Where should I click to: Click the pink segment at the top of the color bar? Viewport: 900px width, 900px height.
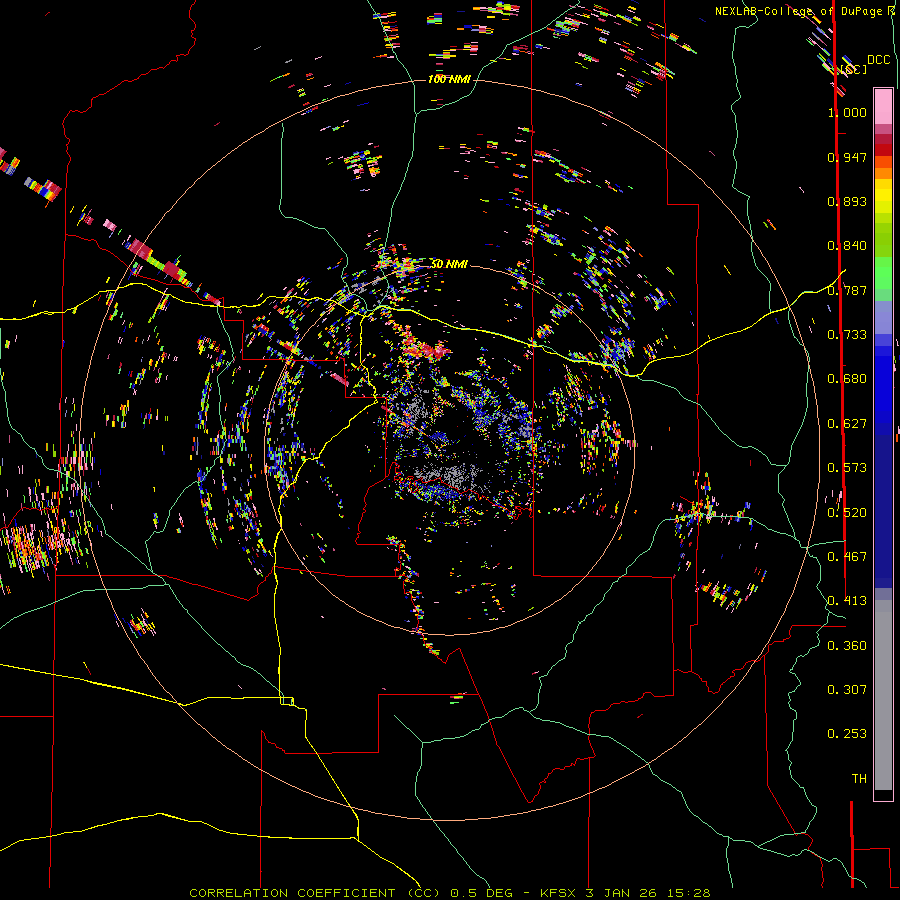(883, 107)
